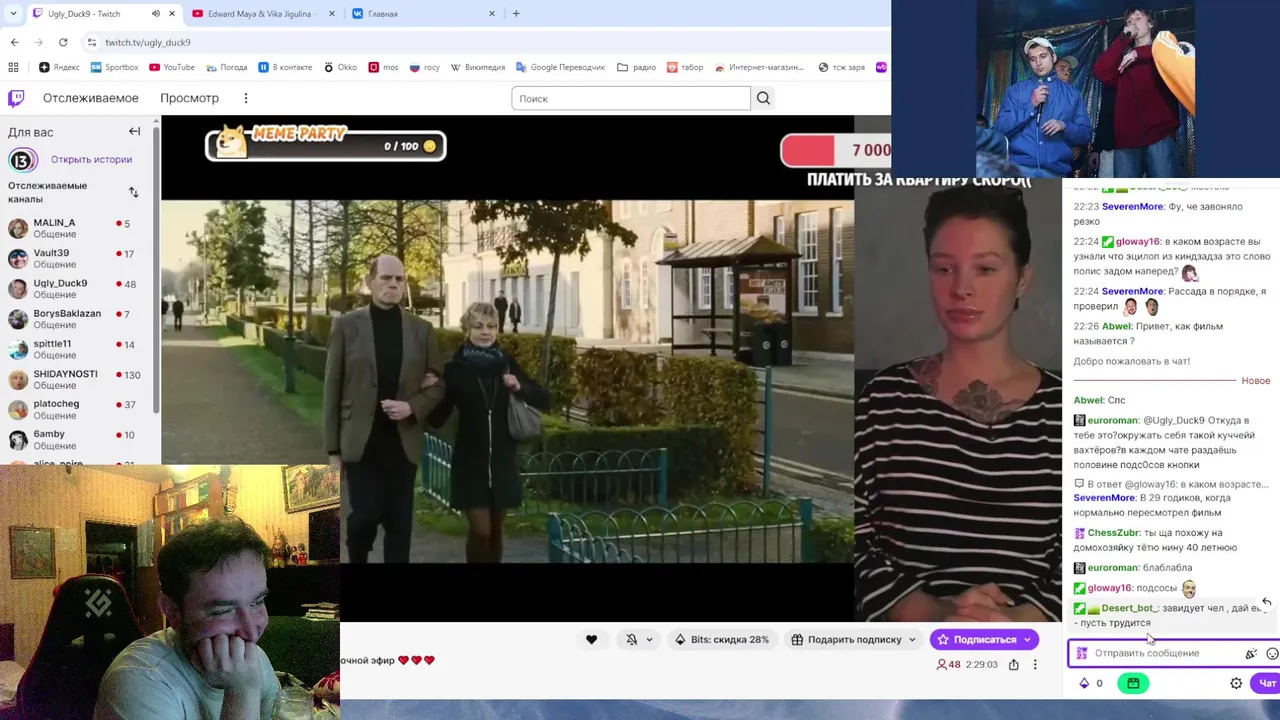Click in the Поиск search field

(631, 98)
